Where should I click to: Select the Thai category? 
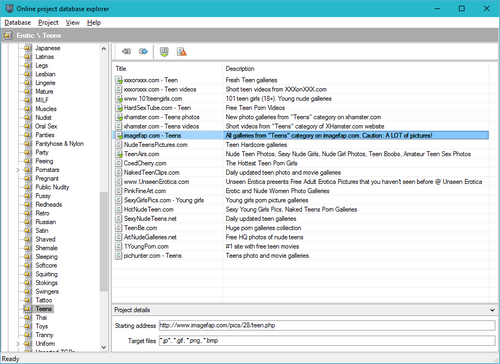point(41,317)
